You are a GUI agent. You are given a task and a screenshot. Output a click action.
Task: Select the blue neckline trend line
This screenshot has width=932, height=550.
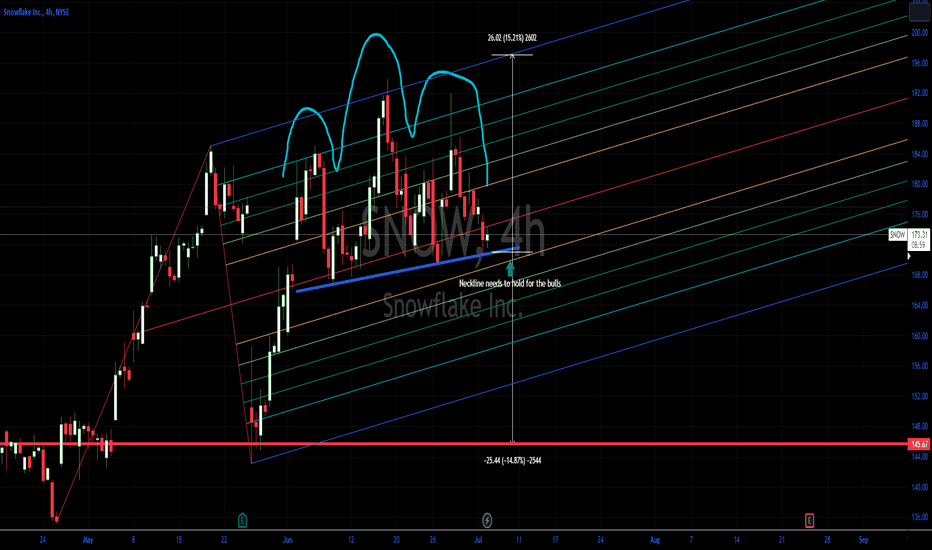tap(408, 269)
